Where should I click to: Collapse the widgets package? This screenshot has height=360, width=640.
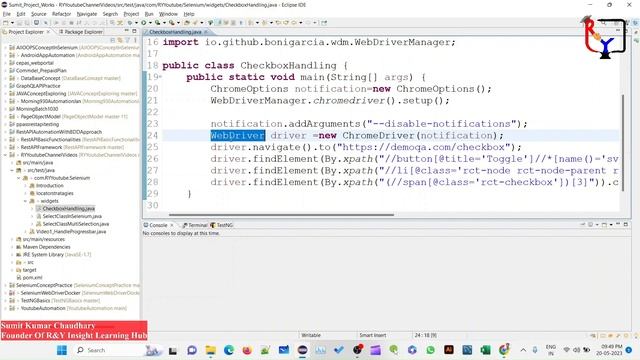[25, 201]
